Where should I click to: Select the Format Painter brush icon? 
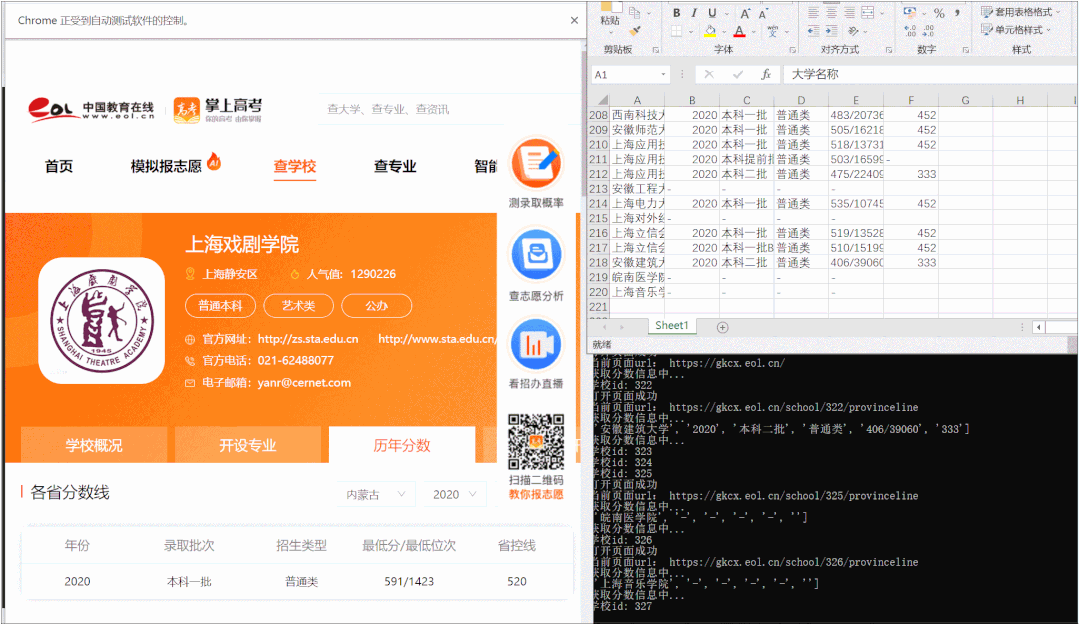click(x=634, y=30)
